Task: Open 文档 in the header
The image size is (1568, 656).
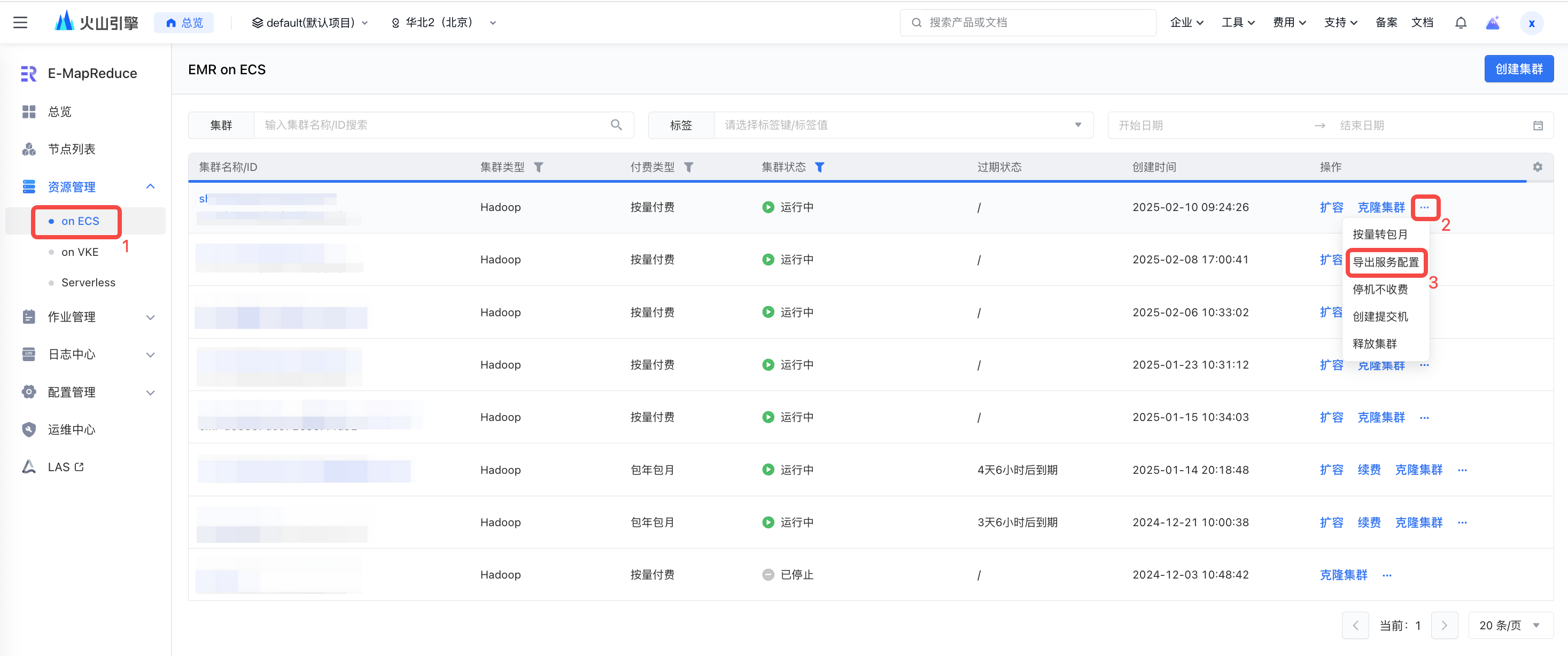Action: coord(1422,22)
